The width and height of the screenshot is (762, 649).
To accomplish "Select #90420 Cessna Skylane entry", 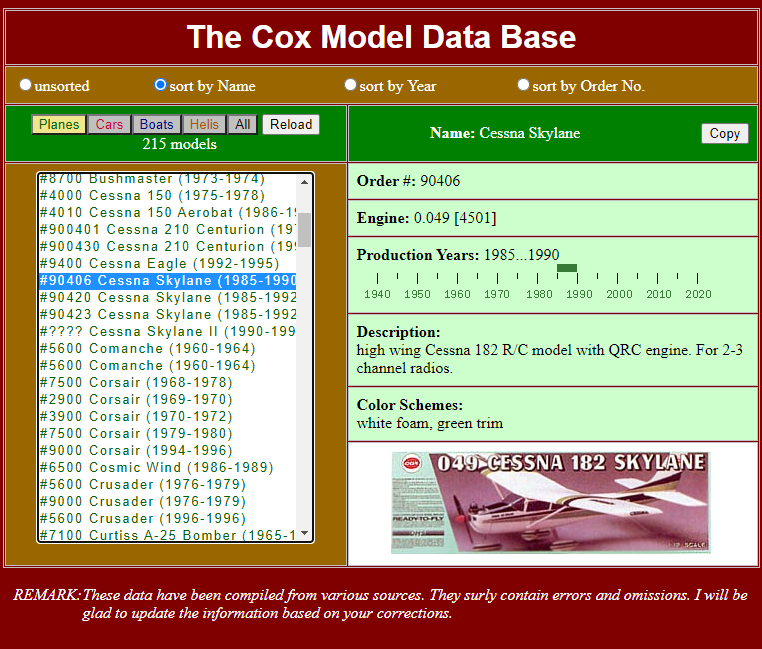I will [168, 298].
